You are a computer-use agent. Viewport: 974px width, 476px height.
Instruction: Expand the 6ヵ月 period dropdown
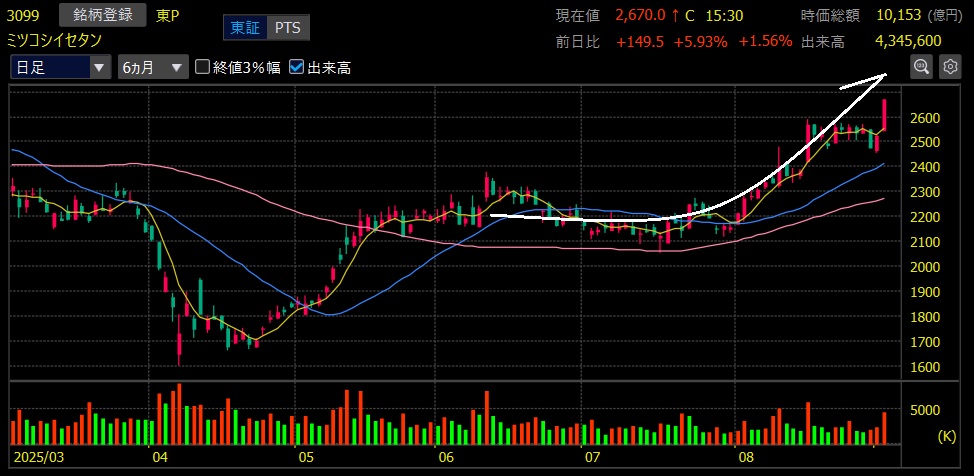(176, 67)
